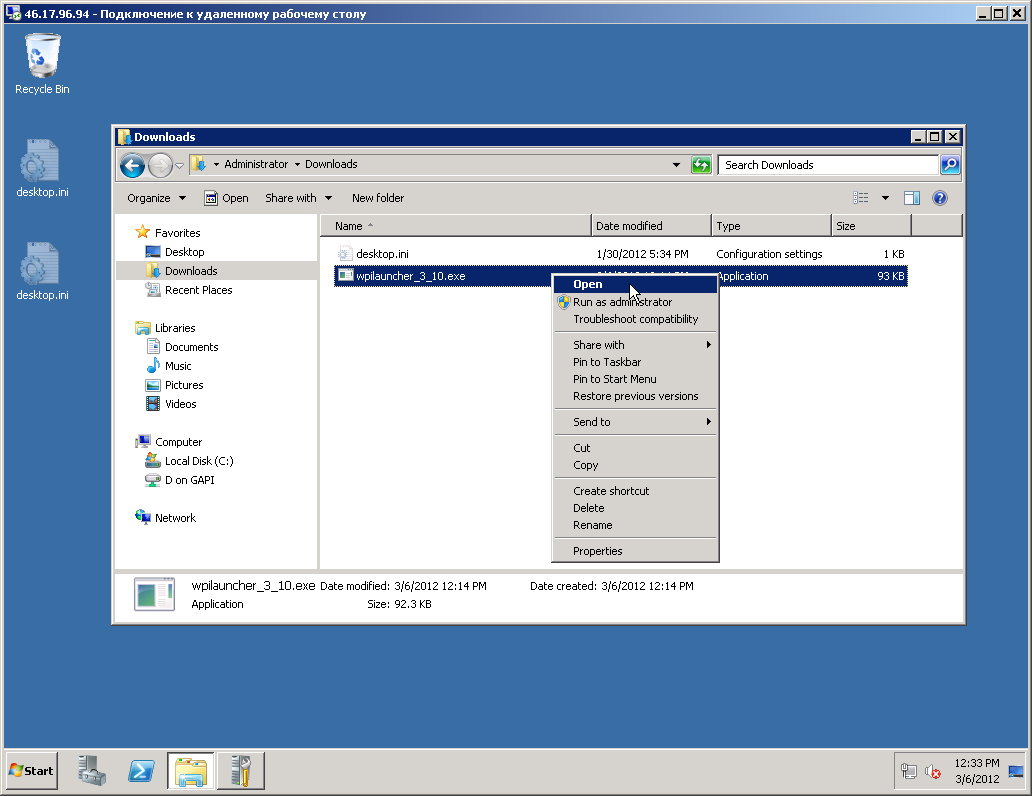Screen dimensions: 1032x796
Task: Click the Forward navigation arrow
Action: point(160,165)
